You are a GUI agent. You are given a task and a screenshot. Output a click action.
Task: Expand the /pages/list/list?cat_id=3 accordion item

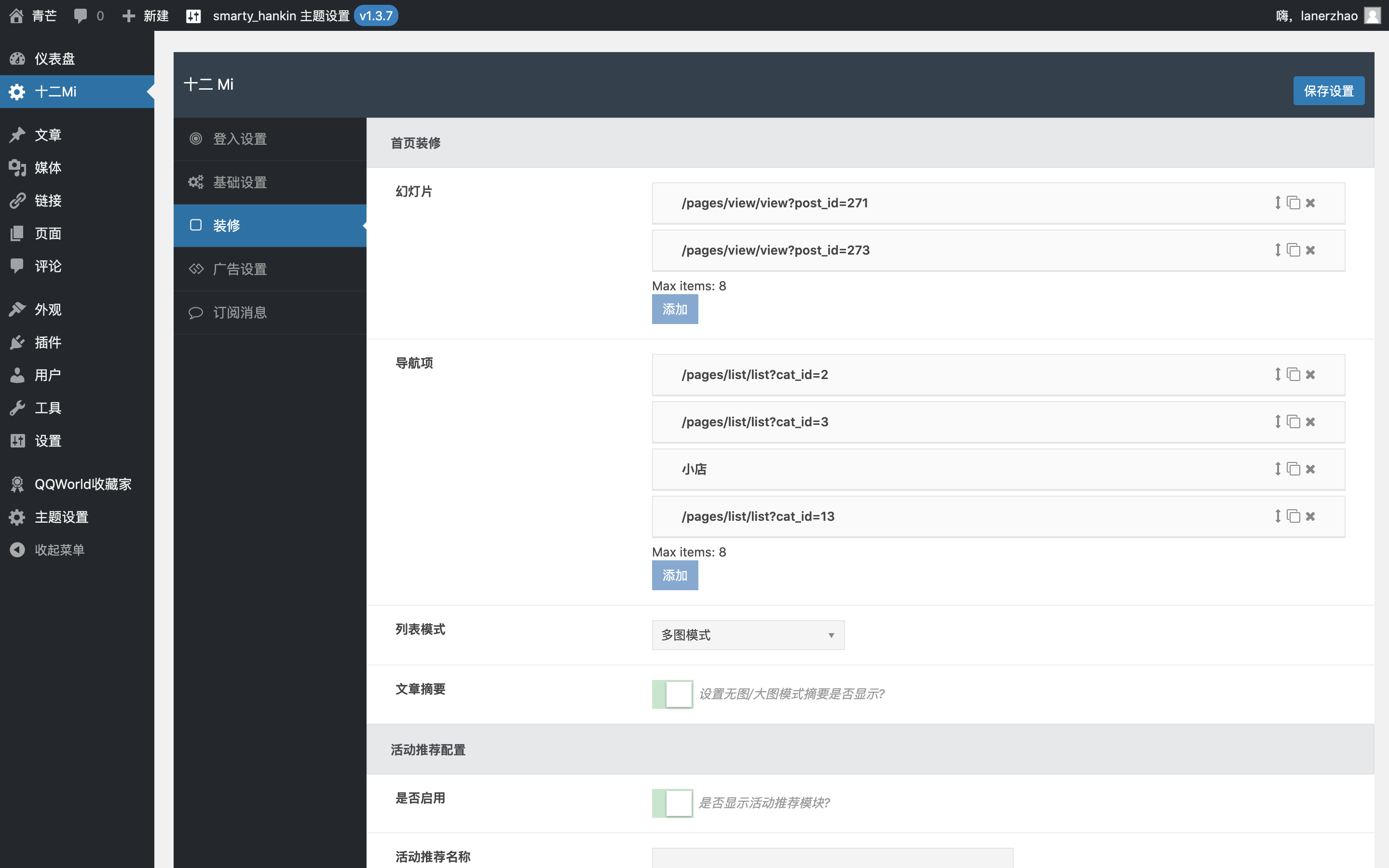pos(998,422)
